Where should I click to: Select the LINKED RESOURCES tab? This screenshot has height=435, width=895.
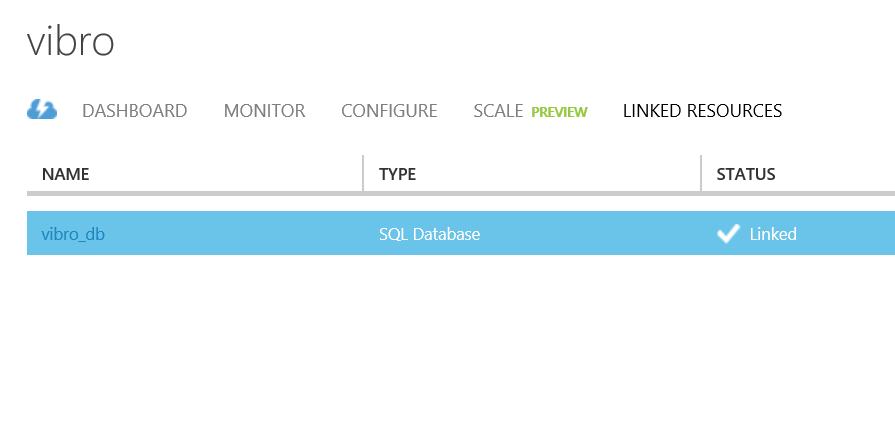coord(702,111)
